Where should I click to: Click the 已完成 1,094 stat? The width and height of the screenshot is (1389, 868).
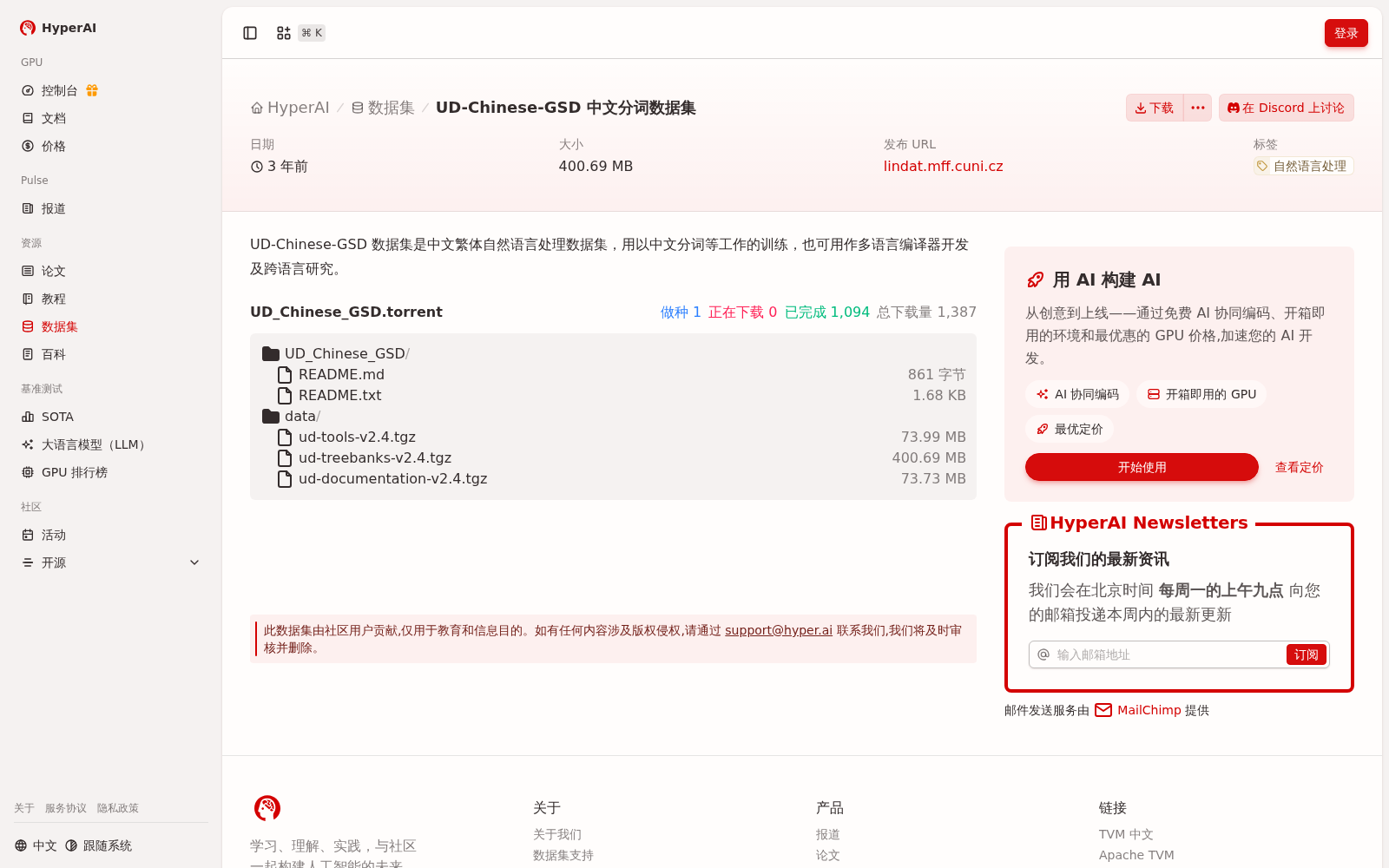(x=827, y=312)
